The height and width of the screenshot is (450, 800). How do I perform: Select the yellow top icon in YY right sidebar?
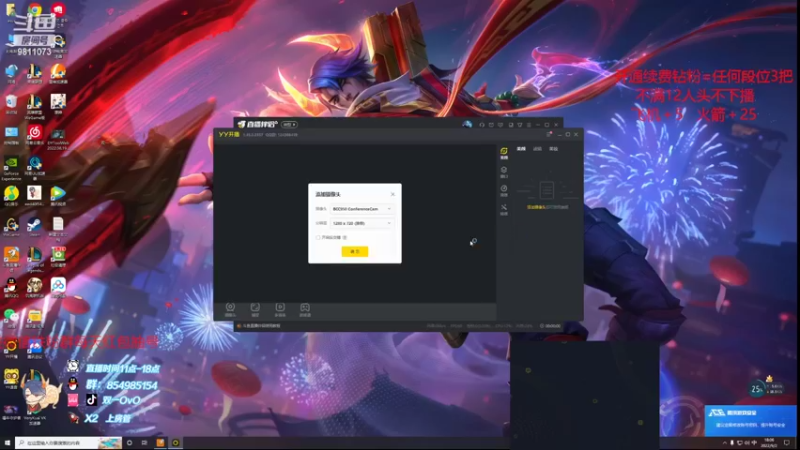pos(504,153)
